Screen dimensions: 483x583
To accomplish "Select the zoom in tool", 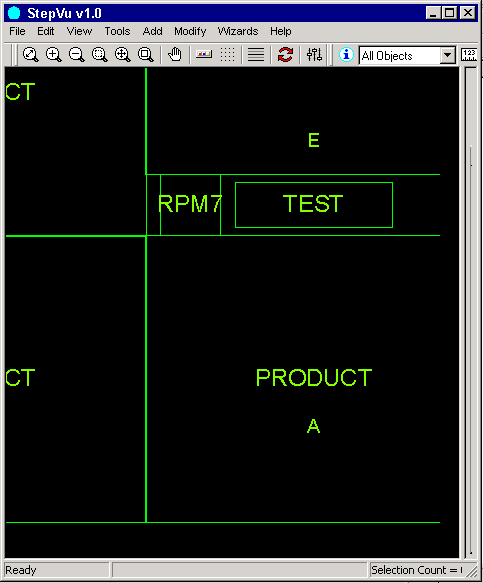I will click(x=54, y=55).
